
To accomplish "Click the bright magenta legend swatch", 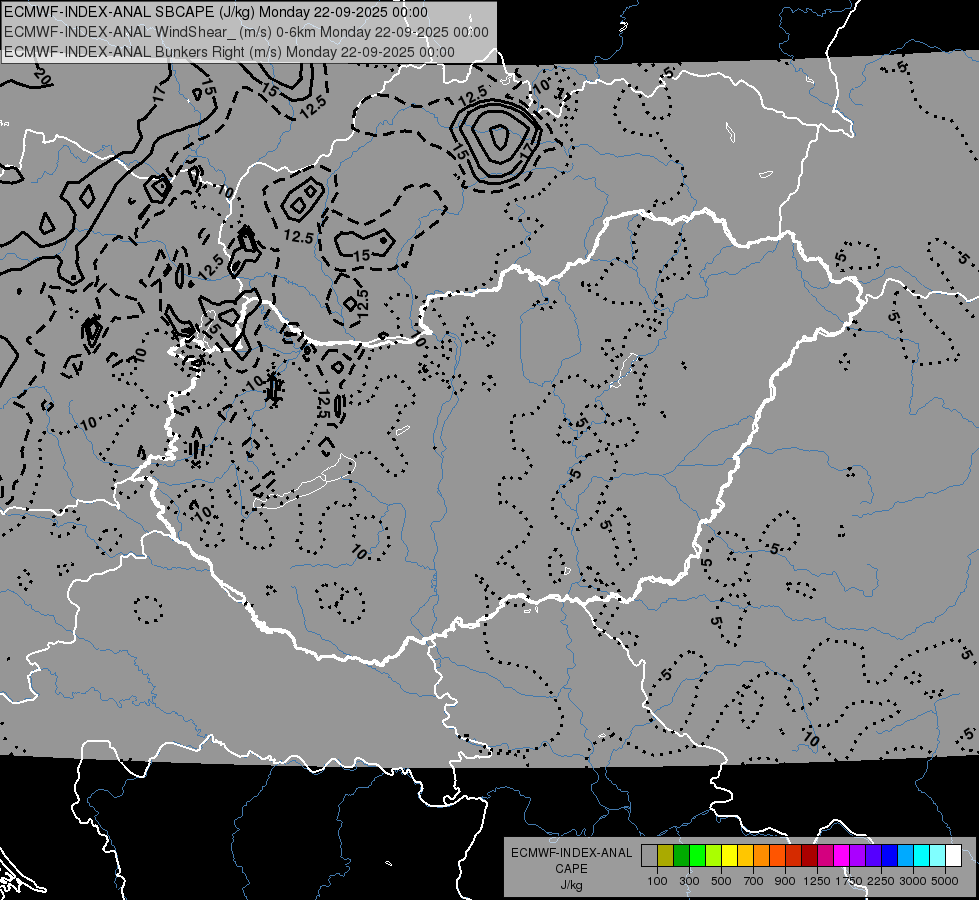I will [841, 856].
